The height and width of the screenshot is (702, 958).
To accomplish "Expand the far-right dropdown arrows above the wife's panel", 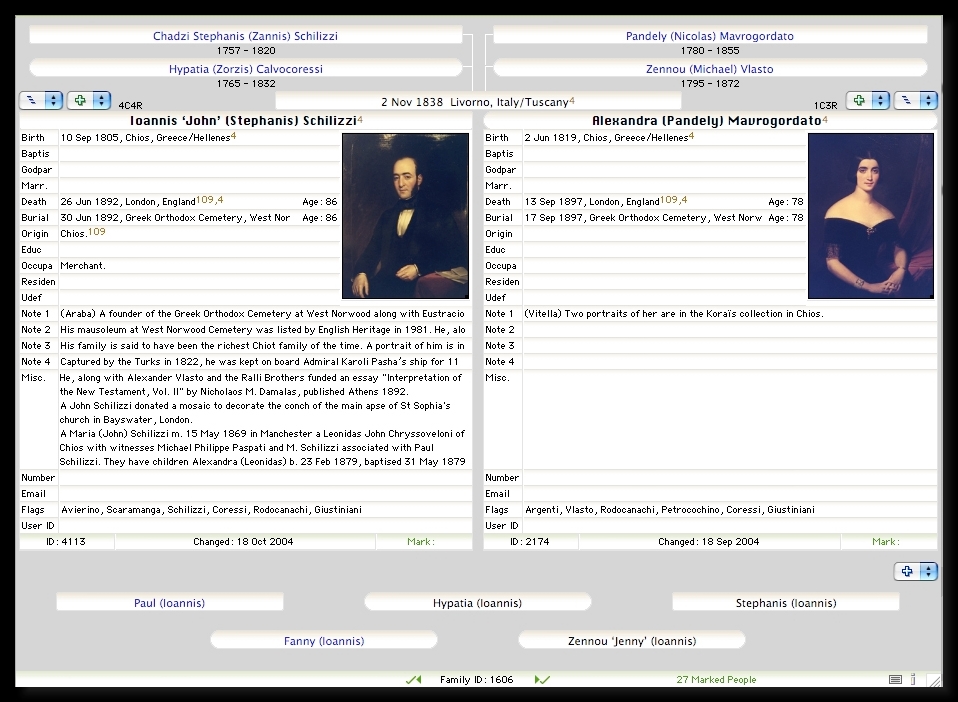I will click(x=929, y=101).
